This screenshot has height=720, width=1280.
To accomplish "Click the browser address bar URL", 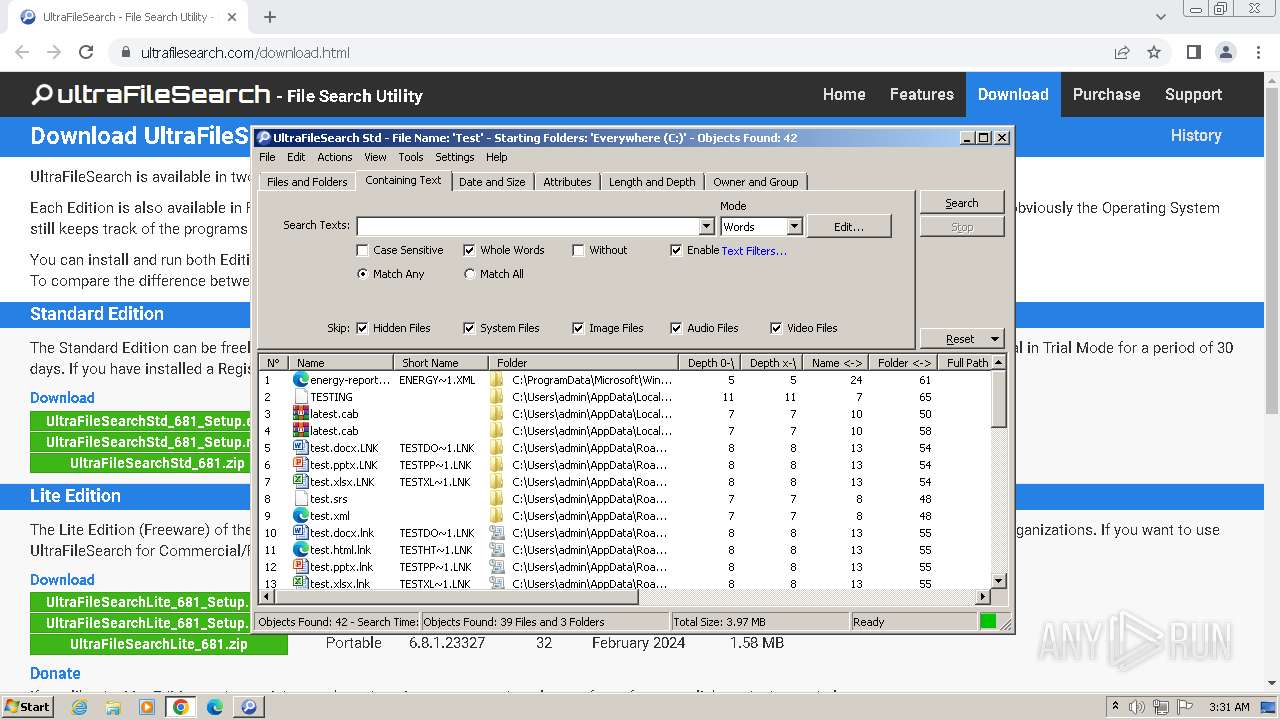I will (245, 53).
